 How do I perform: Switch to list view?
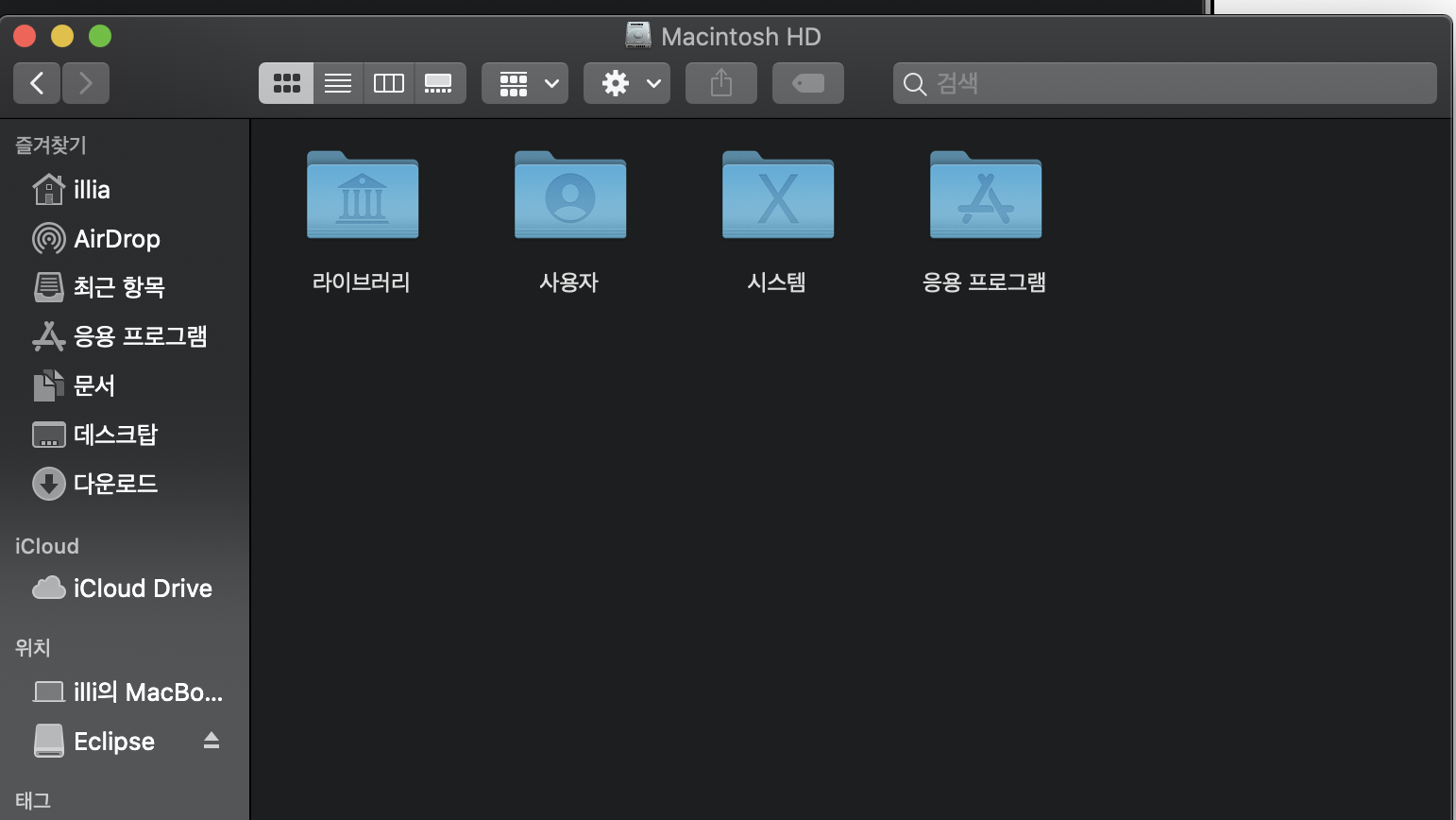(x=338, y=83)
